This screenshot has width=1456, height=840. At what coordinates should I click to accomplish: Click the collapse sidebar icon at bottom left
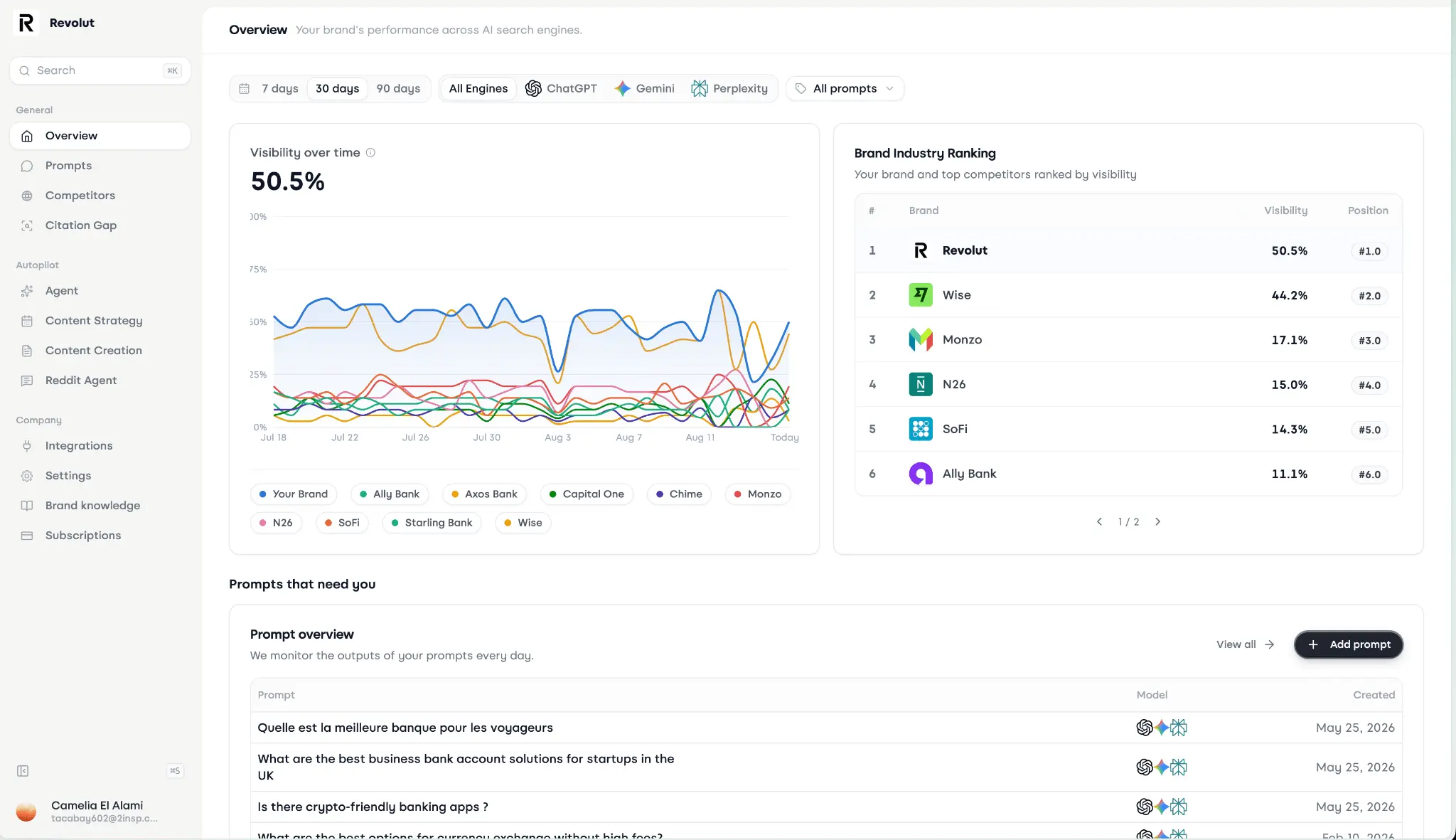pos(23,771)
